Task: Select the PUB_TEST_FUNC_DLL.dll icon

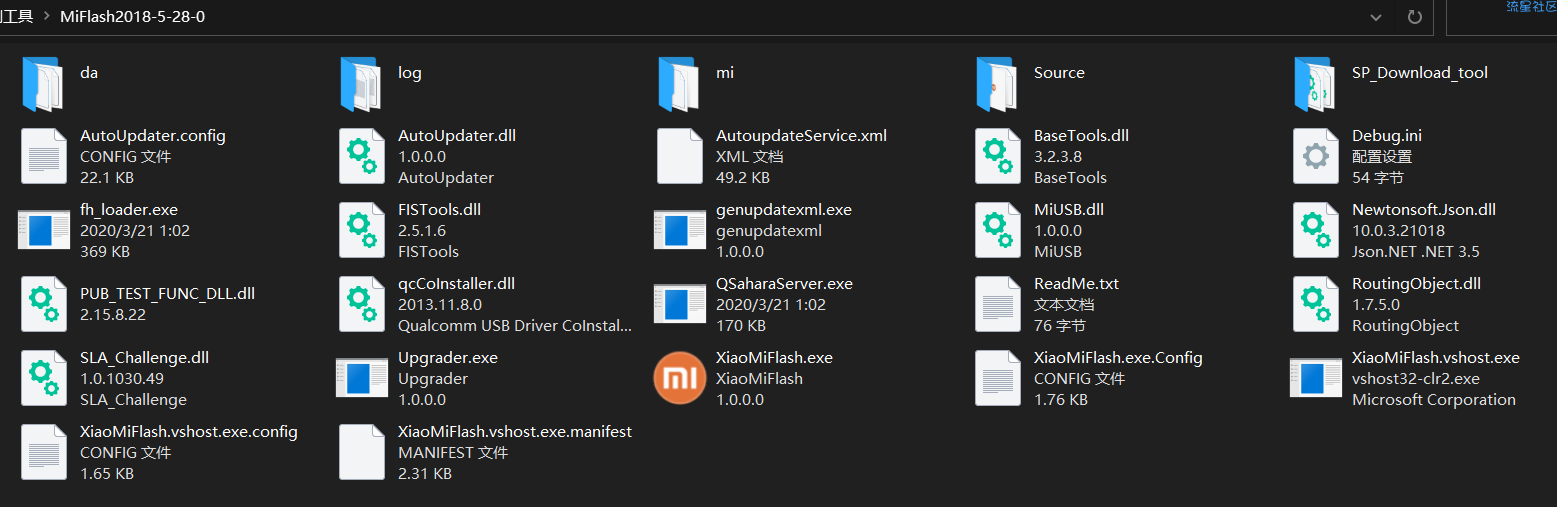Action: [x=43, y=304]
